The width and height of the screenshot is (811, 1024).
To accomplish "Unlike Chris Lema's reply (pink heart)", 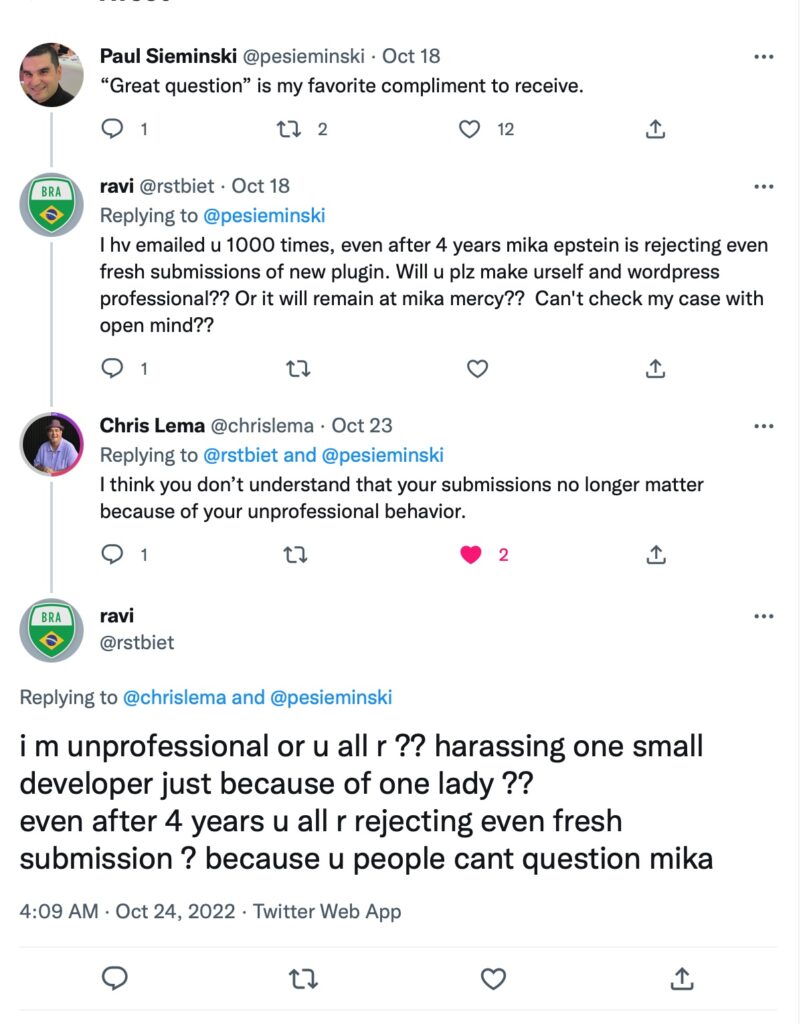I will [471, 554].
